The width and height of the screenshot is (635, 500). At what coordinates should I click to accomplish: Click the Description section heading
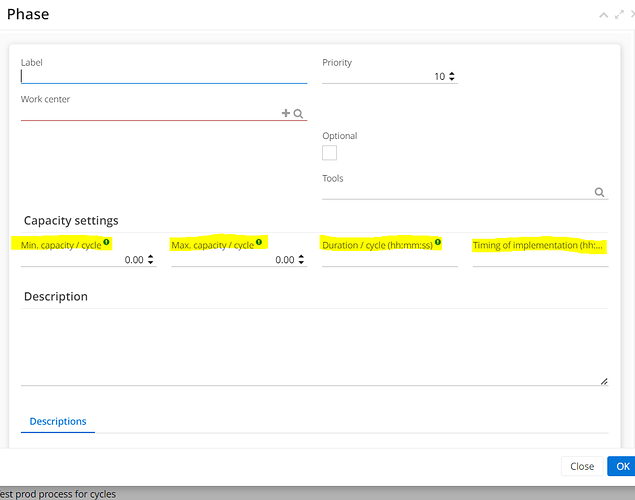tap(56, 296)
